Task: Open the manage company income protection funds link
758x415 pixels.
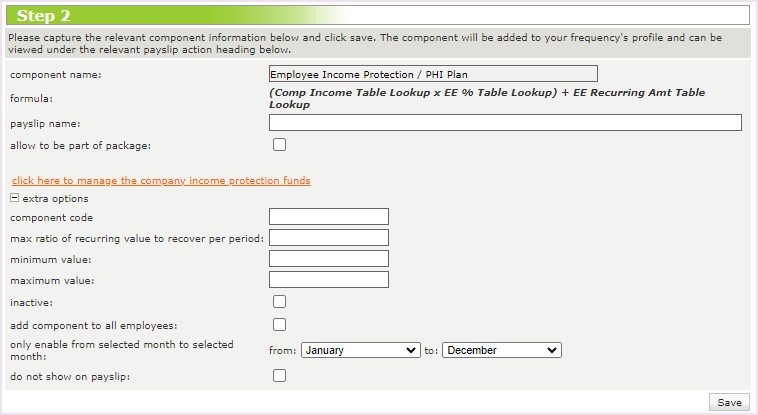Action: click(x=161, y=181)
